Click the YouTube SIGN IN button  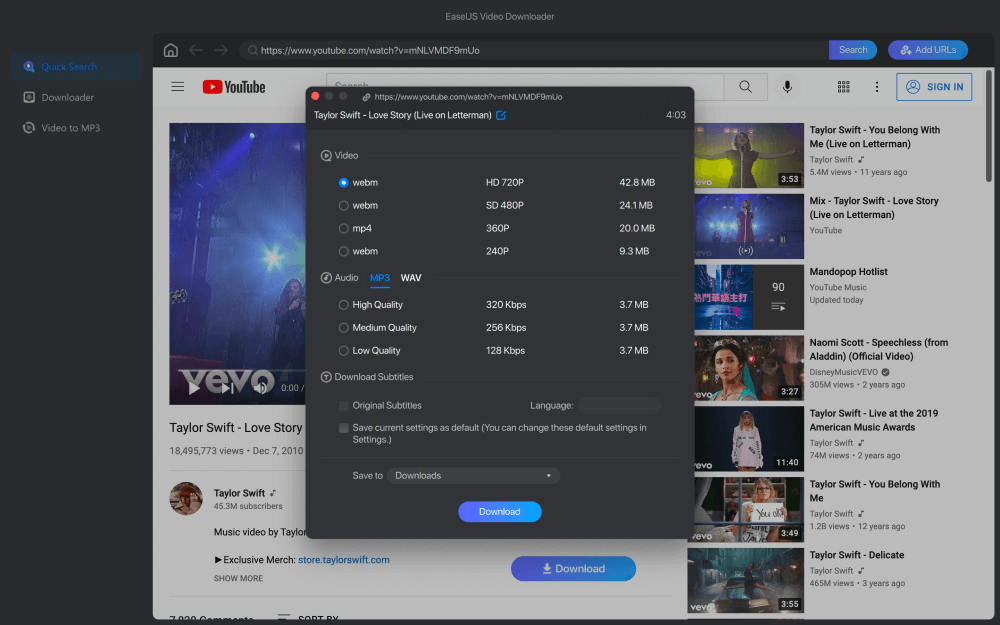point(934,87)
